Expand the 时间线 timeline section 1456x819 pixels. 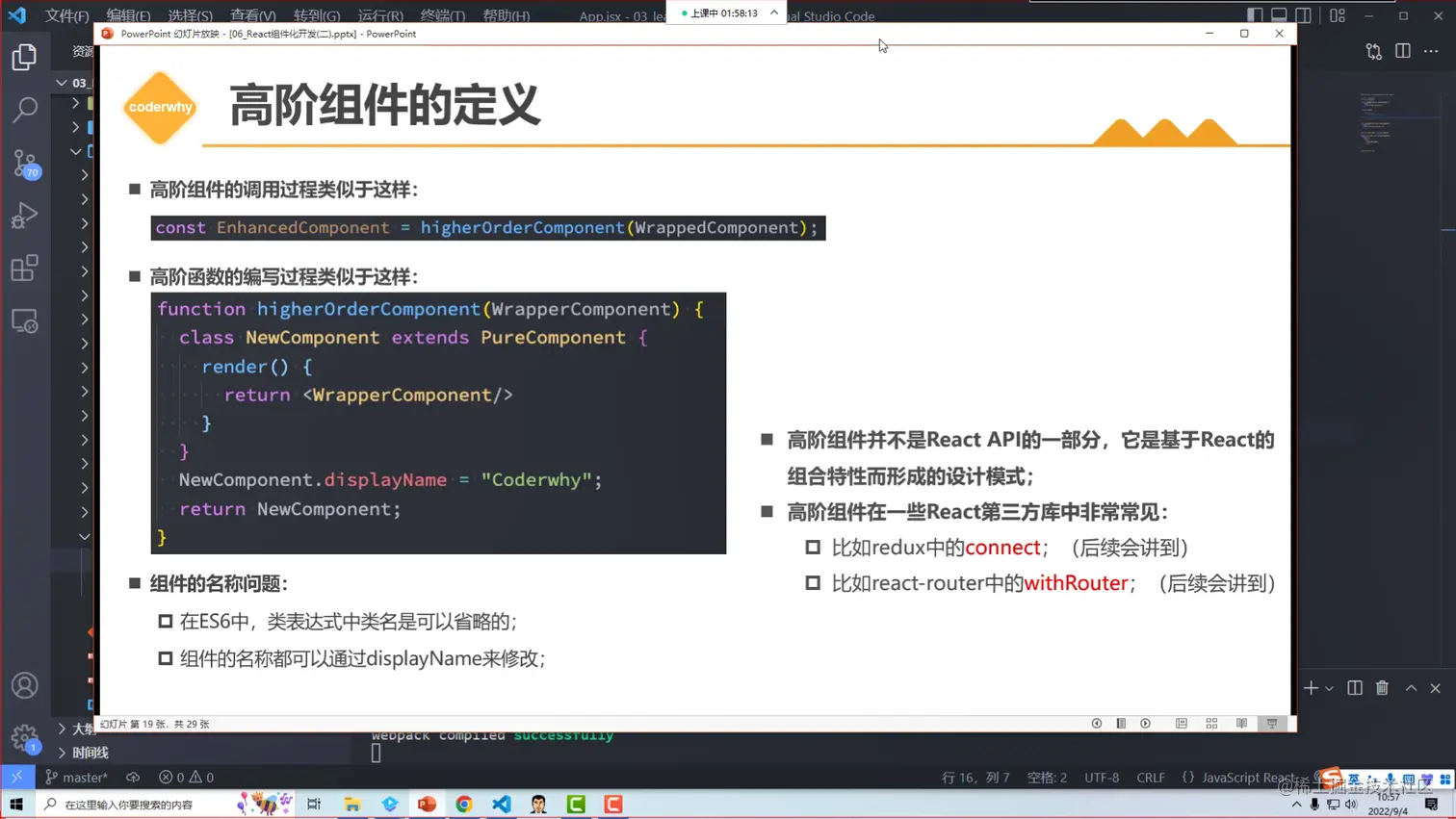click(62, 753)
